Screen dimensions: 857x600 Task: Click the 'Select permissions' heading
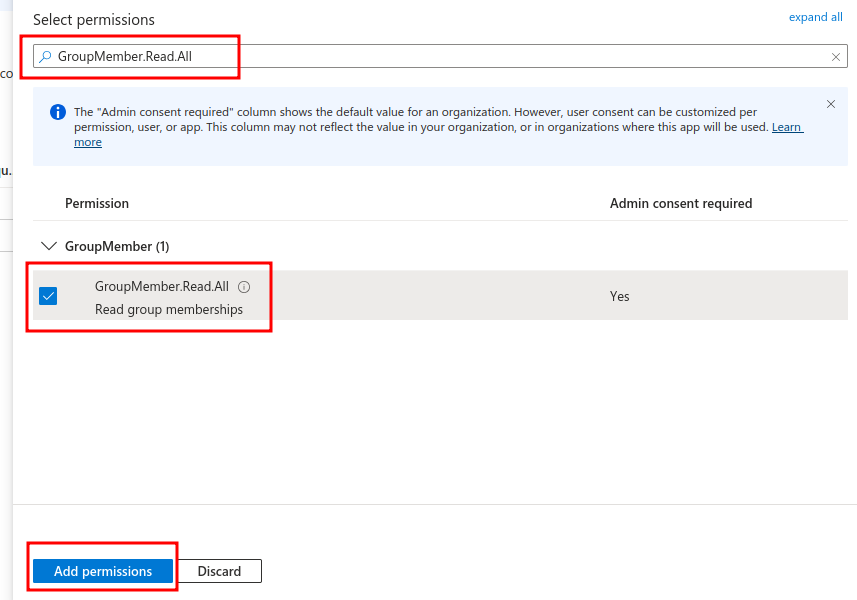(x=94, y=20)
